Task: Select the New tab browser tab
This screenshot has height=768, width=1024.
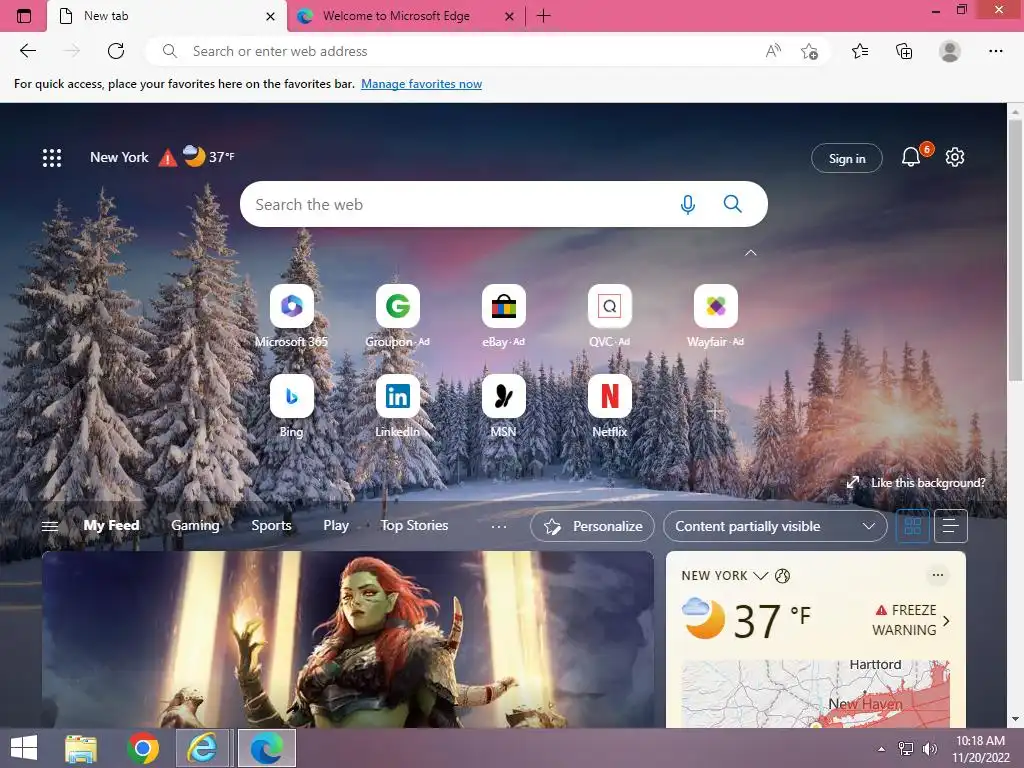Action: point(167,16)
